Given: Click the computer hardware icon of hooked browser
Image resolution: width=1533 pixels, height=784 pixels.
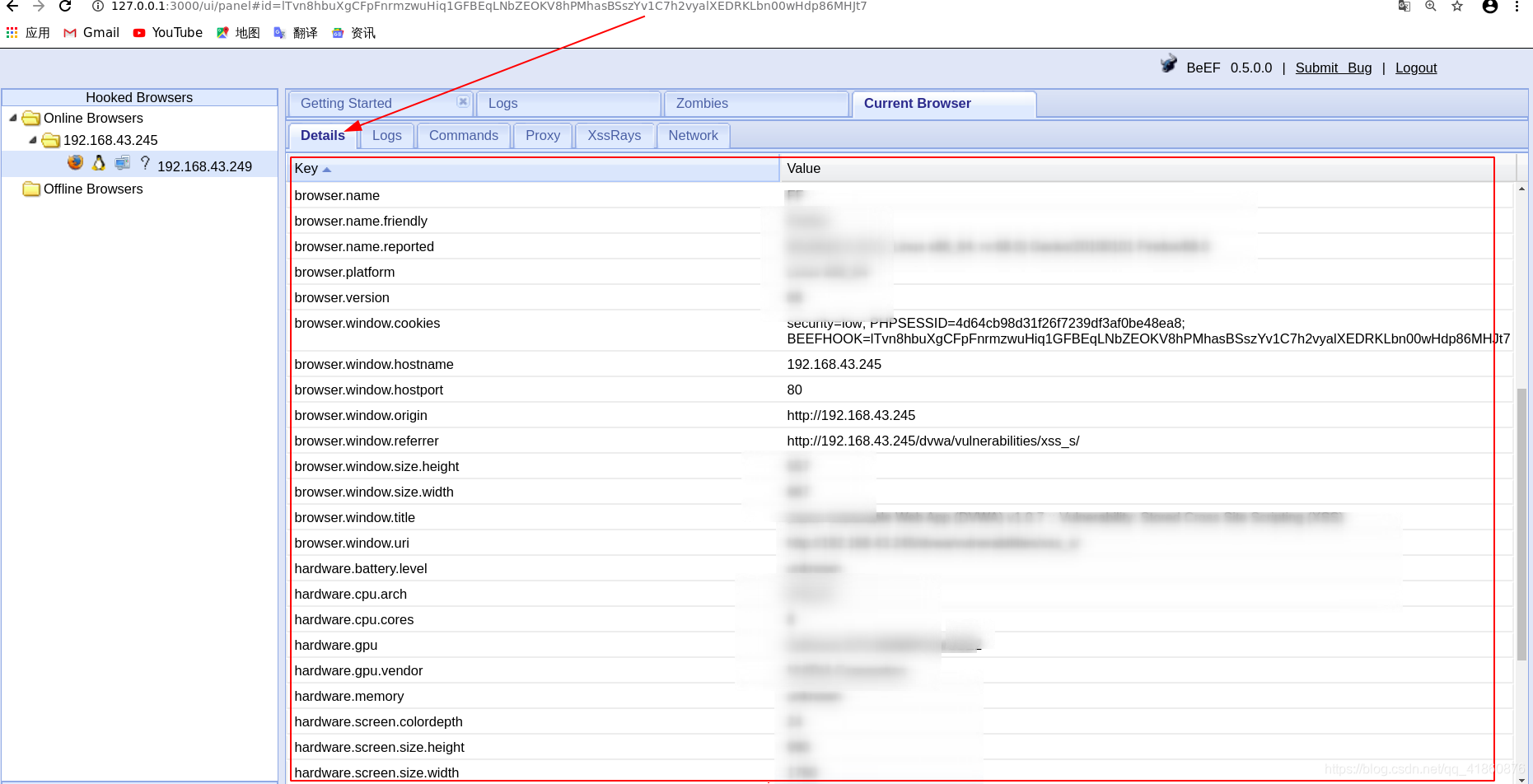Looking at the screenshot, I should [x=122, y=162].
